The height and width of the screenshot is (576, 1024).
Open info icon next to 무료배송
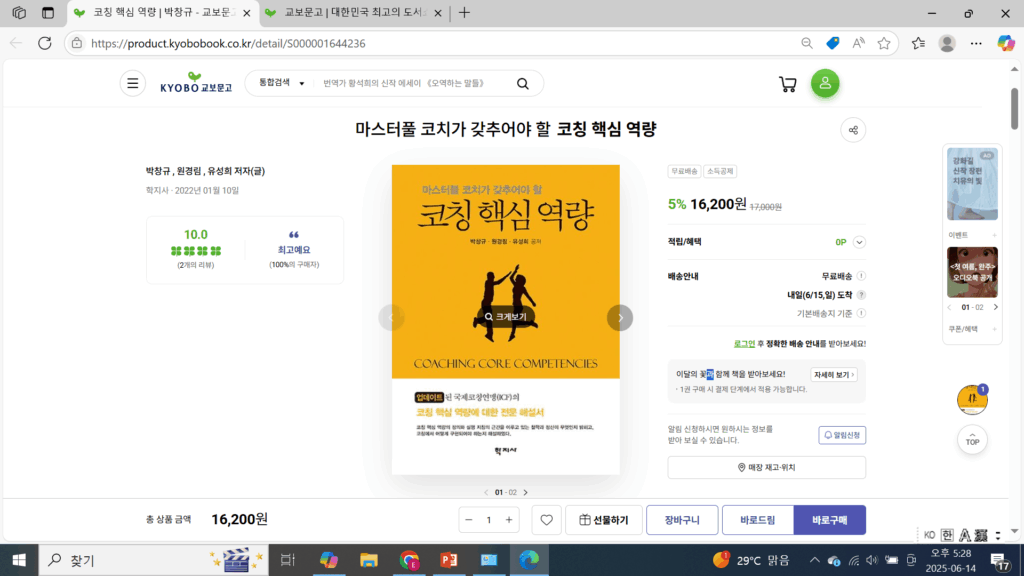(x=861, y=276)
